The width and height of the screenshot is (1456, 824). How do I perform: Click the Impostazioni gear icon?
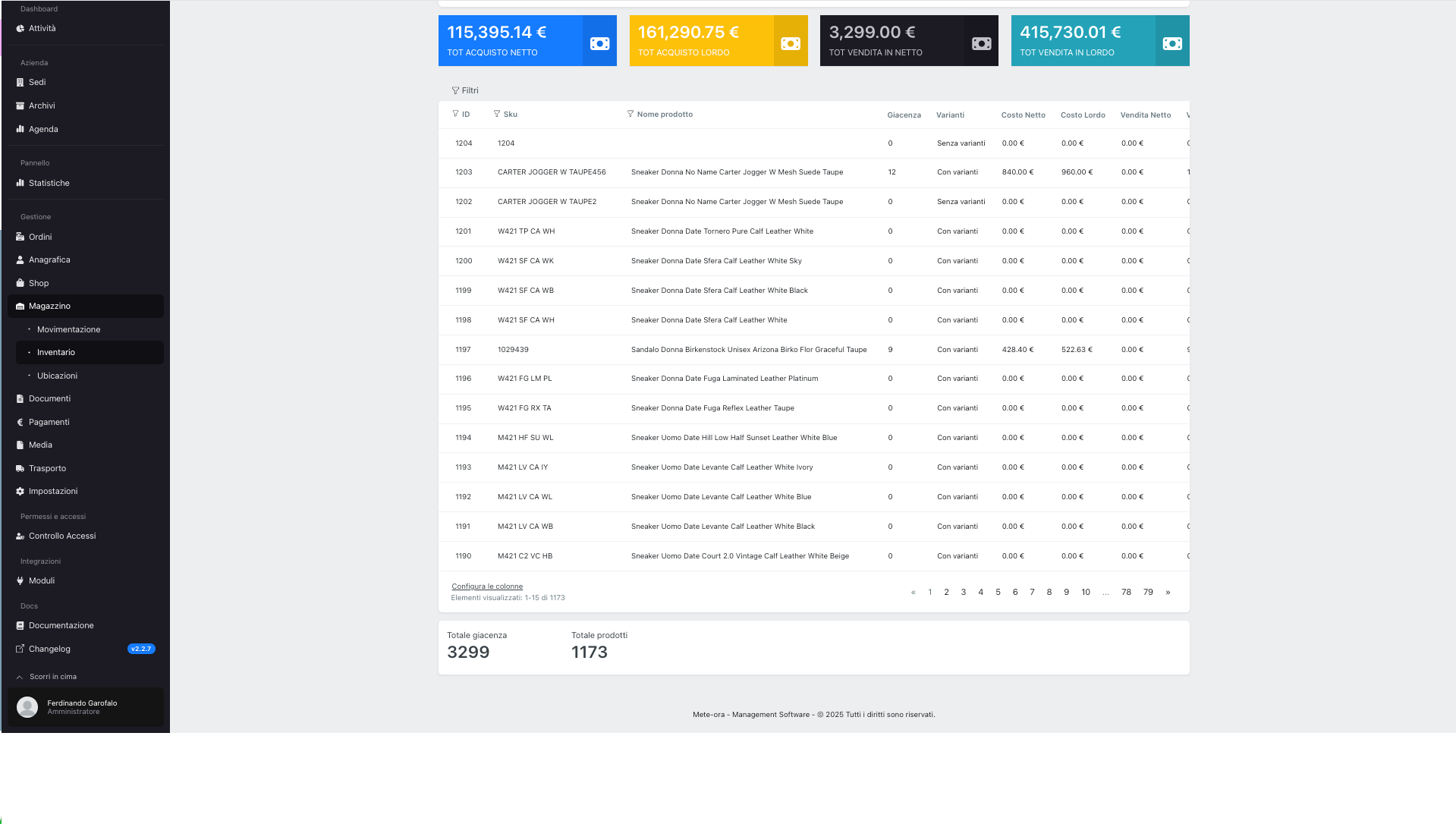coord(20,491)
